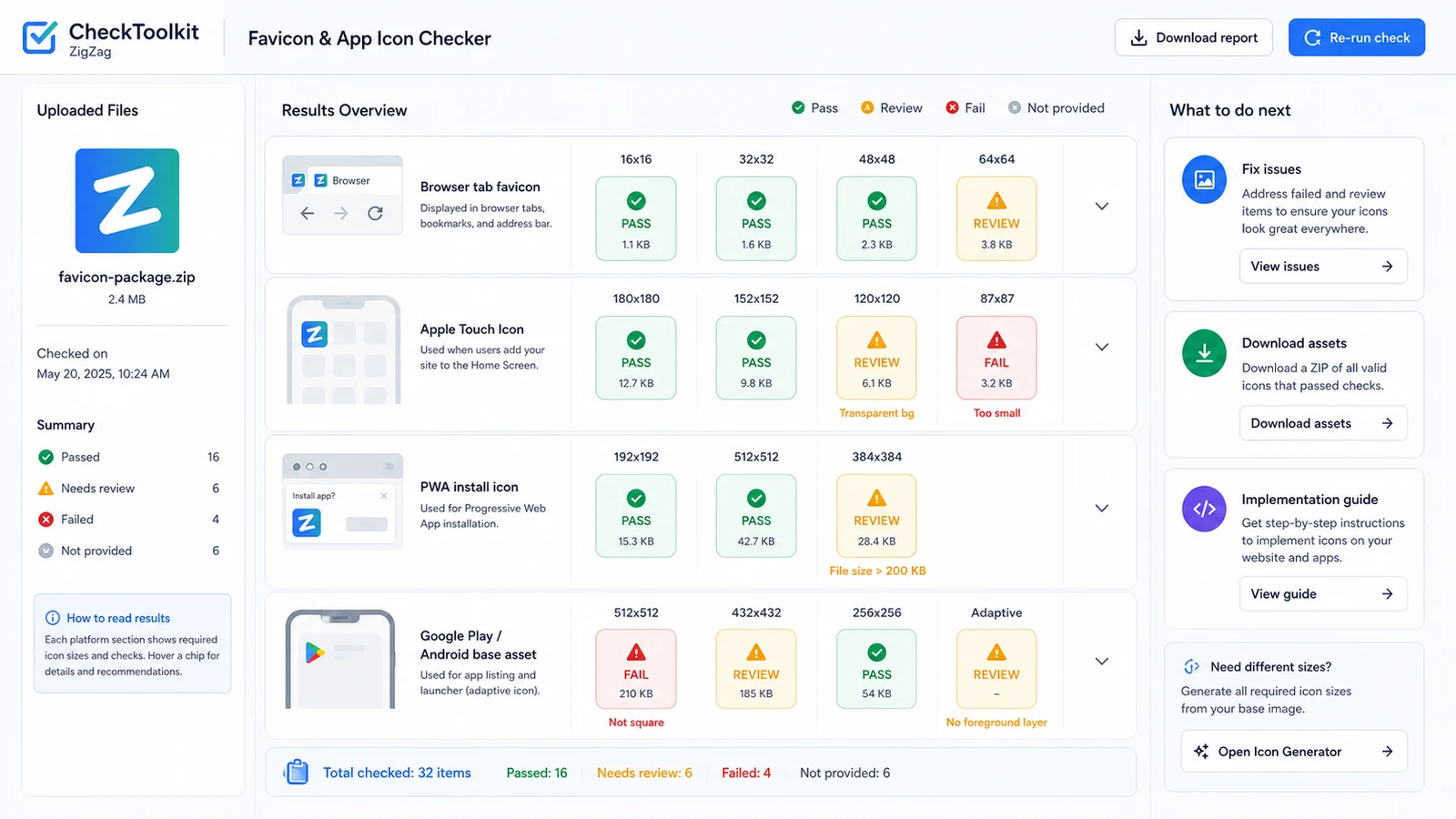Select the 180x180 PASS chip
Image resolution: width=1456 pixels, height=819 pixels.
pyautogui.click(x=636, y=358)
